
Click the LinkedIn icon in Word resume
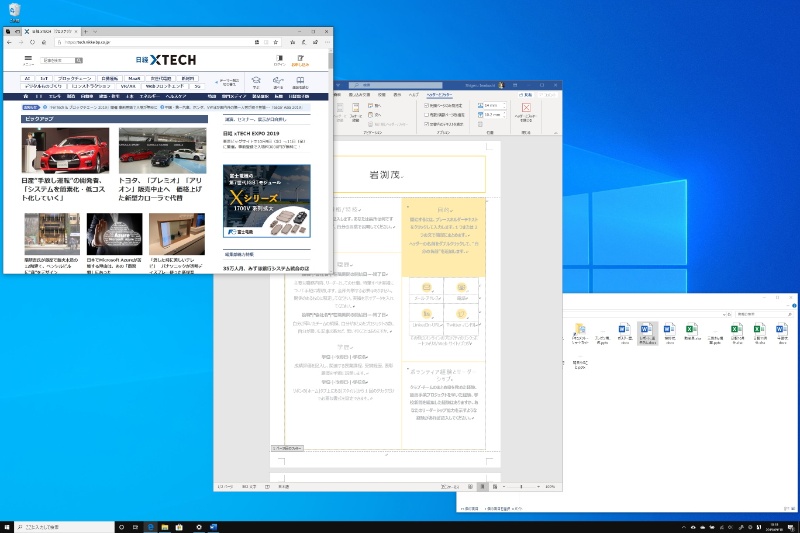[x=427, y=314]
